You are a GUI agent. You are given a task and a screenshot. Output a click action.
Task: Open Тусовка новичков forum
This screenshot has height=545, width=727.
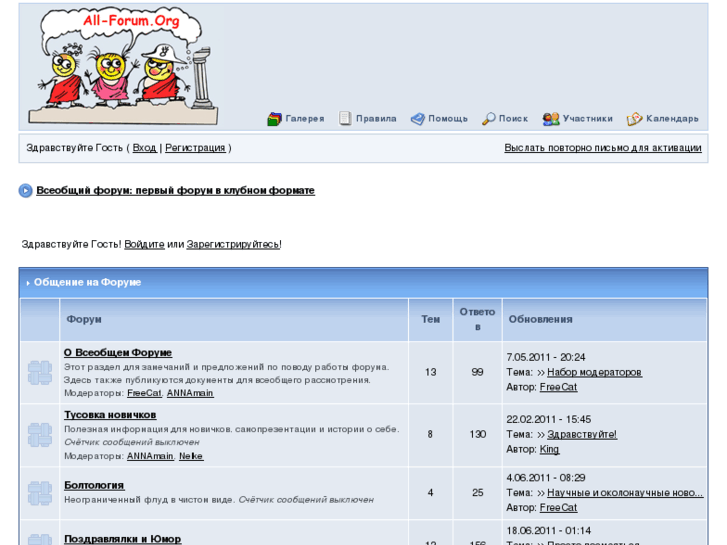coord(110,415)
